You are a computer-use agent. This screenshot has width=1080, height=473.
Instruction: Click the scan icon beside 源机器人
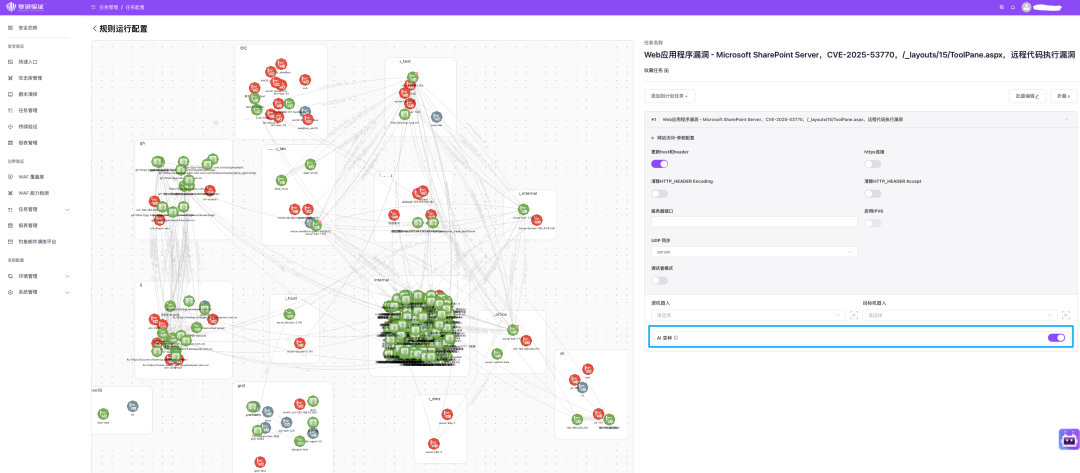853,315
